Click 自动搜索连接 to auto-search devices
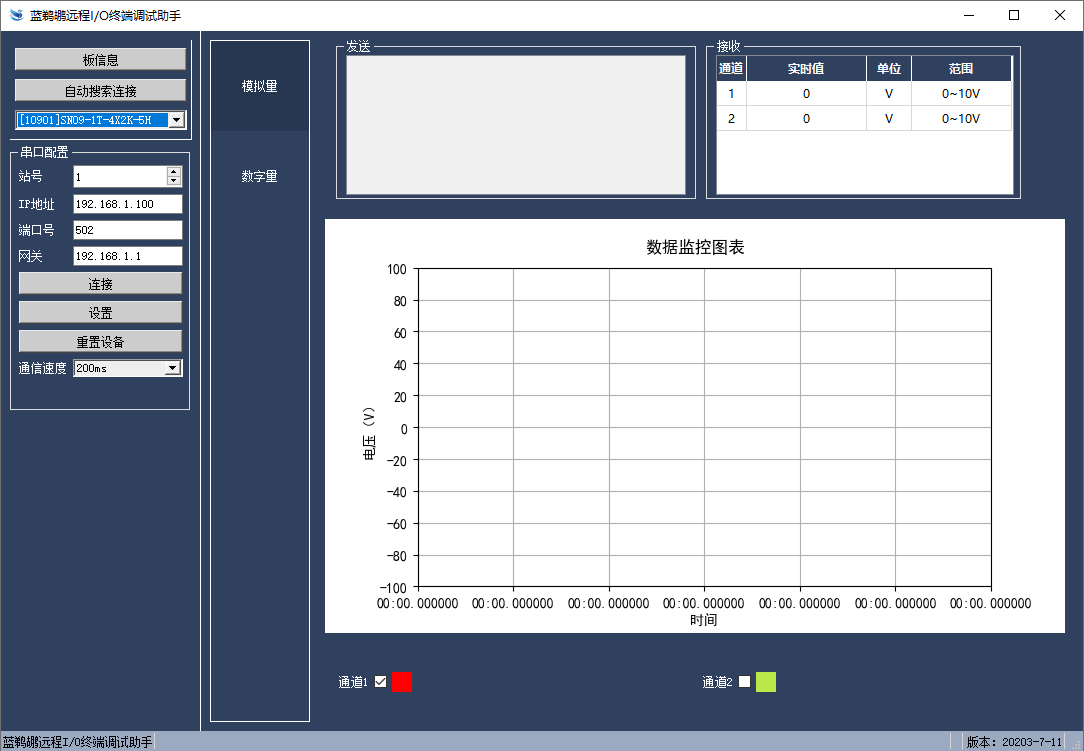Viewport: 1084px width, 751px height. 100,91
